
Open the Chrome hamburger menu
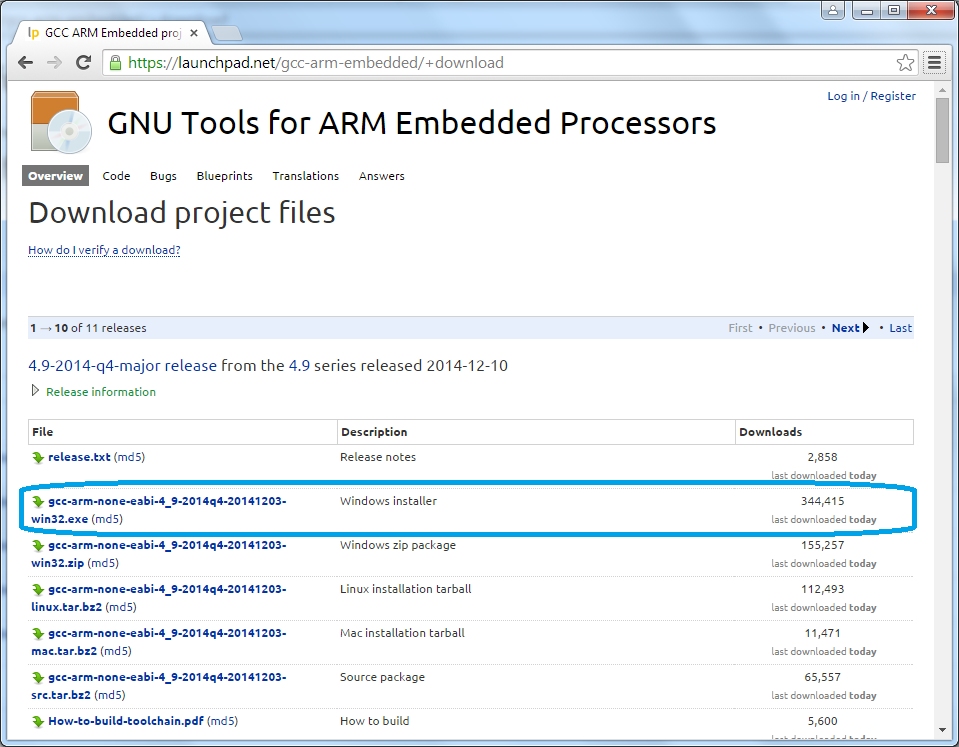click(934, 62)
